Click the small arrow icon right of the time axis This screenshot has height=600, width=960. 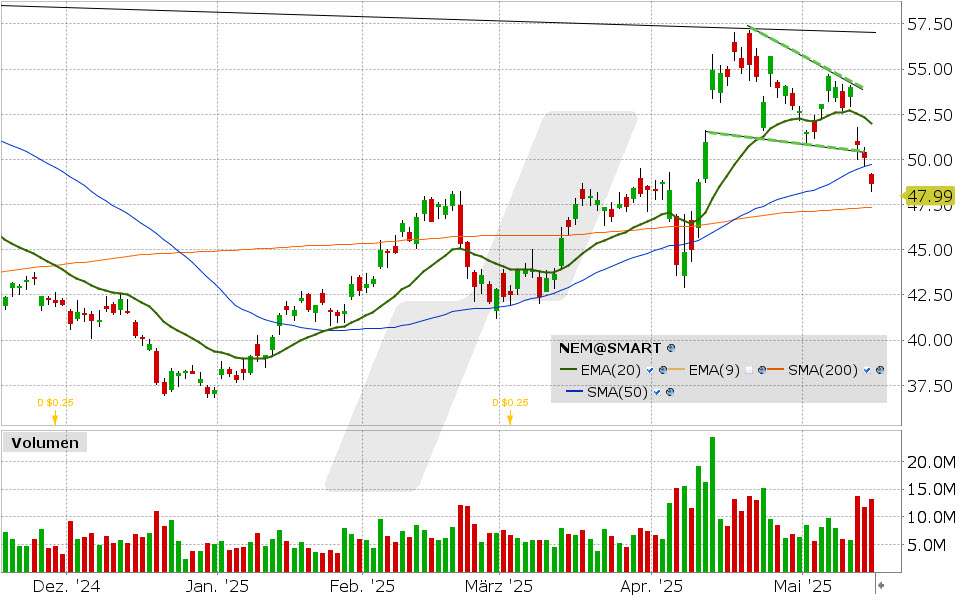(881, 583)
